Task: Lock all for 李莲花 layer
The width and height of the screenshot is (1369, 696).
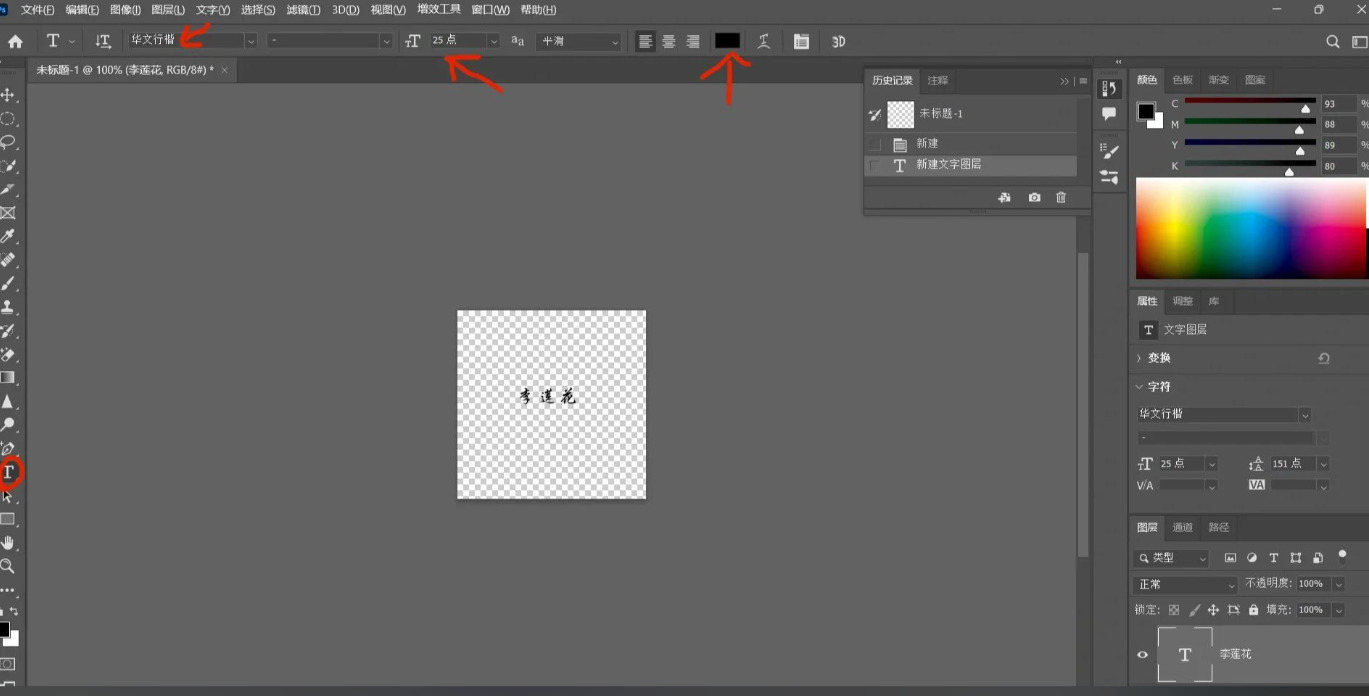Action: click(x=1253, y=610)
